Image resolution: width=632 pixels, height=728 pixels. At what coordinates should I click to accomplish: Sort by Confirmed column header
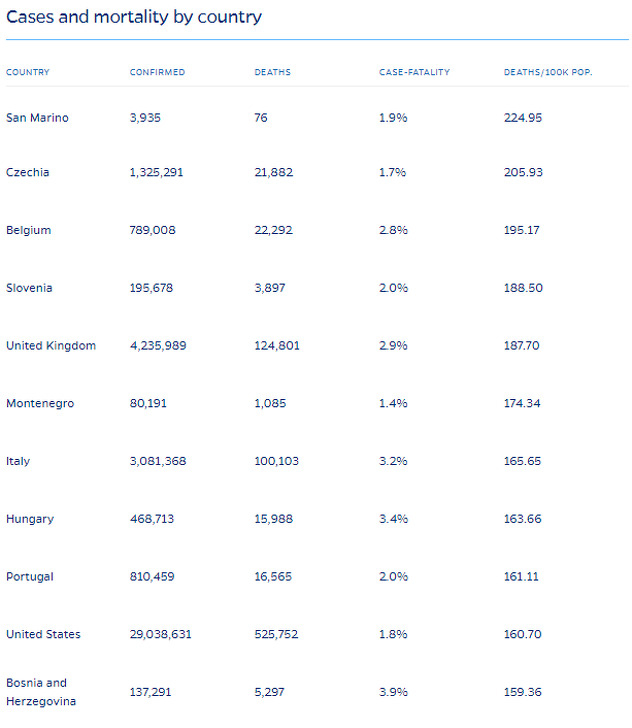(x=157, y=73)
